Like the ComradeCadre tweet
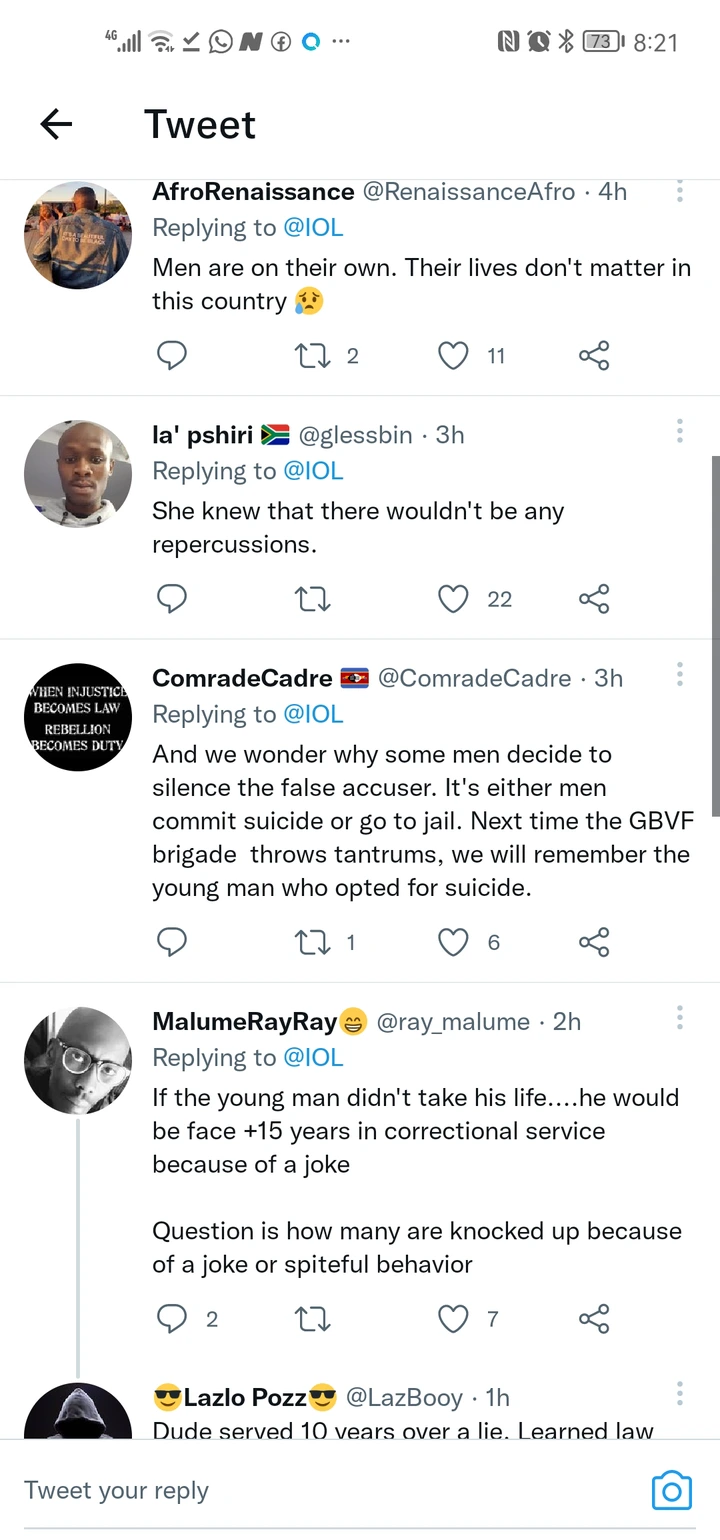 click(x=454, y=941)
